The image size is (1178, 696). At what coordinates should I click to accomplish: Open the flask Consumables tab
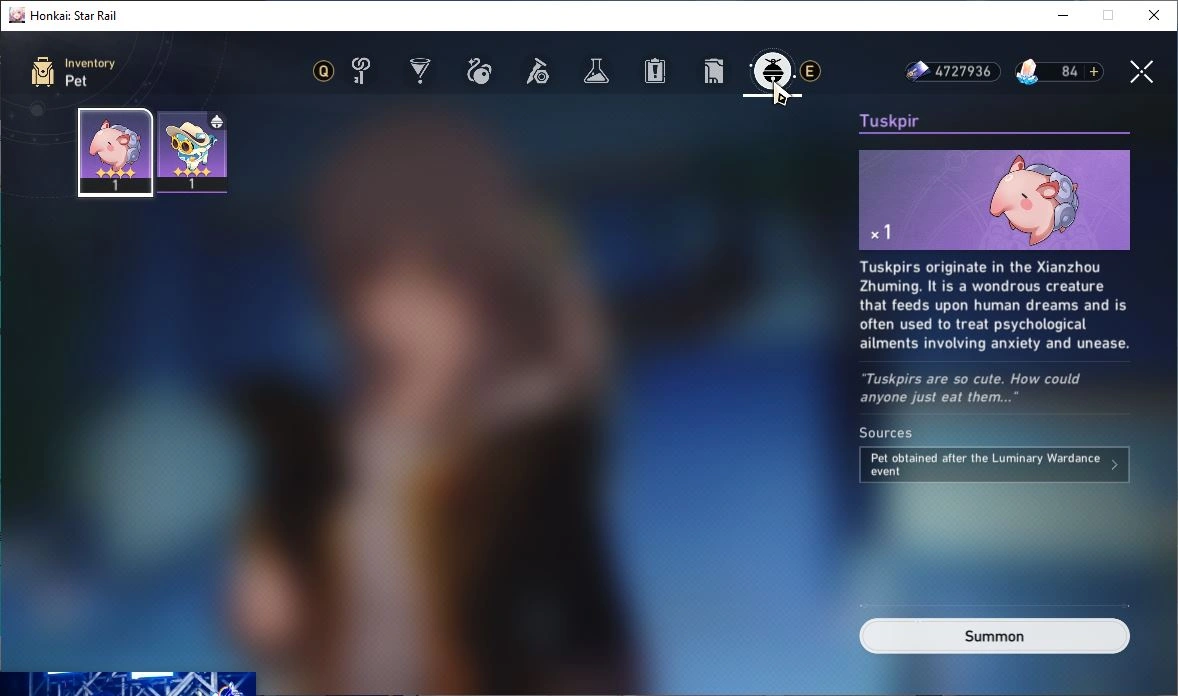596,71
